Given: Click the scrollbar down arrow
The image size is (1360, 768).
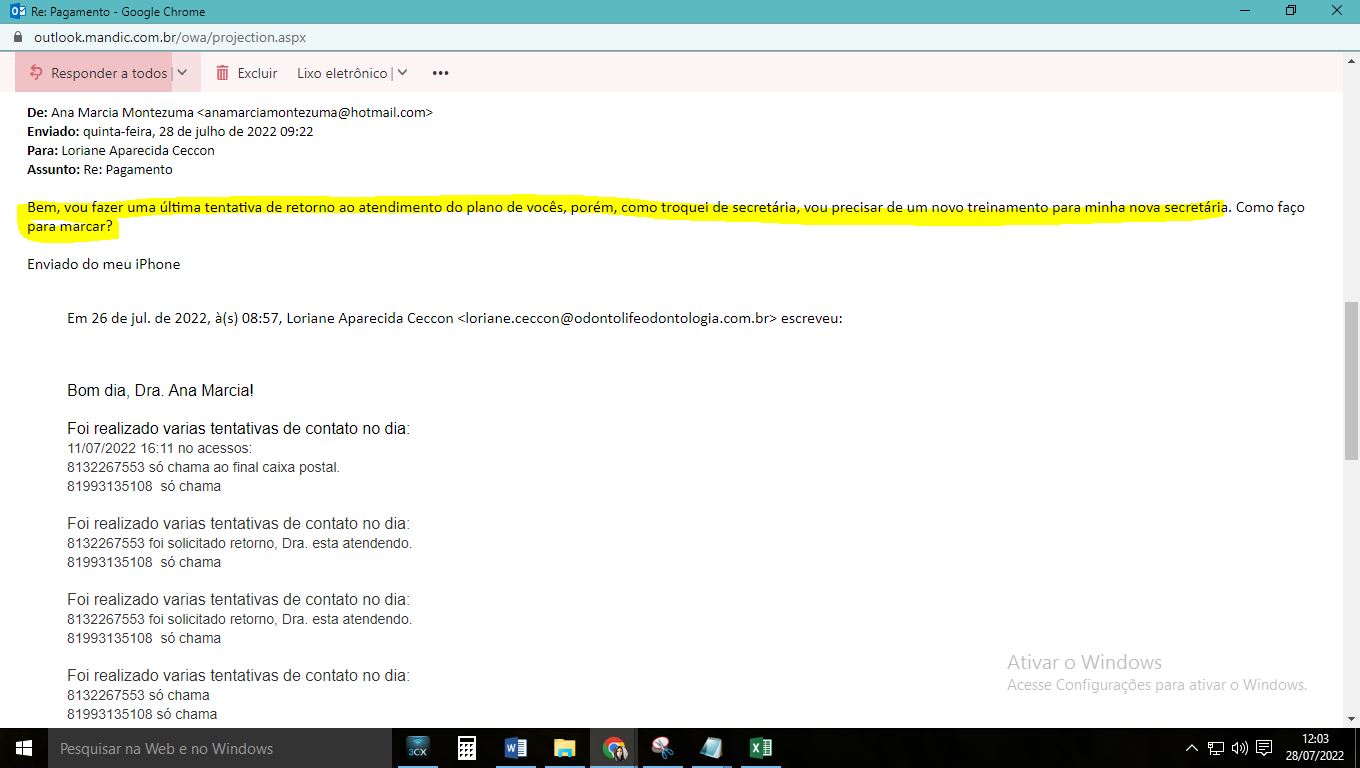Looking at the screenshot, I should coord(1351,718).
